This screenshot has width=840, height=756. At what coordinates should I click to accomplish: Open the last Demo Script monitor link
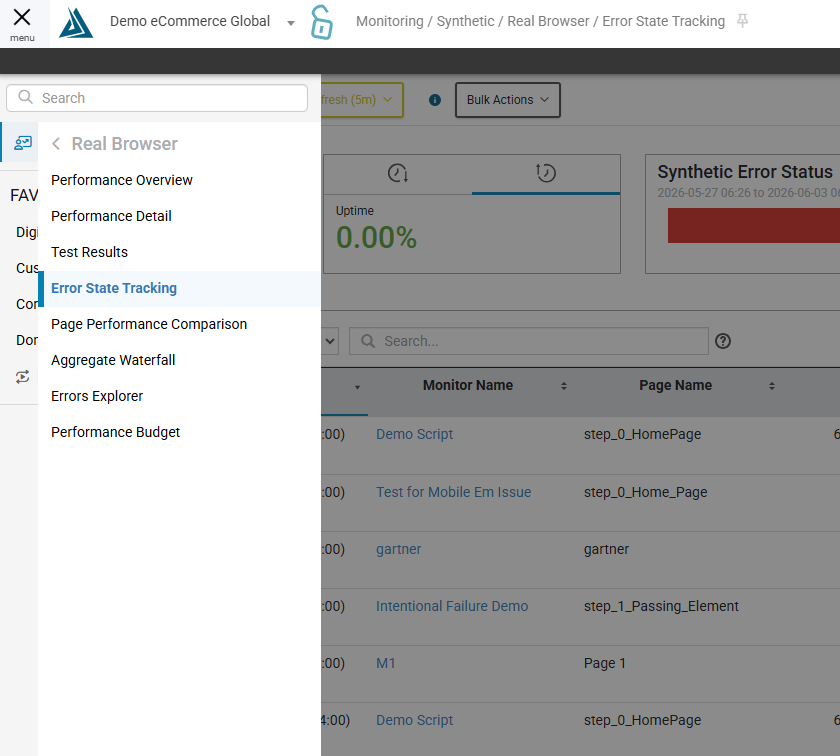[x=414, y=720]
